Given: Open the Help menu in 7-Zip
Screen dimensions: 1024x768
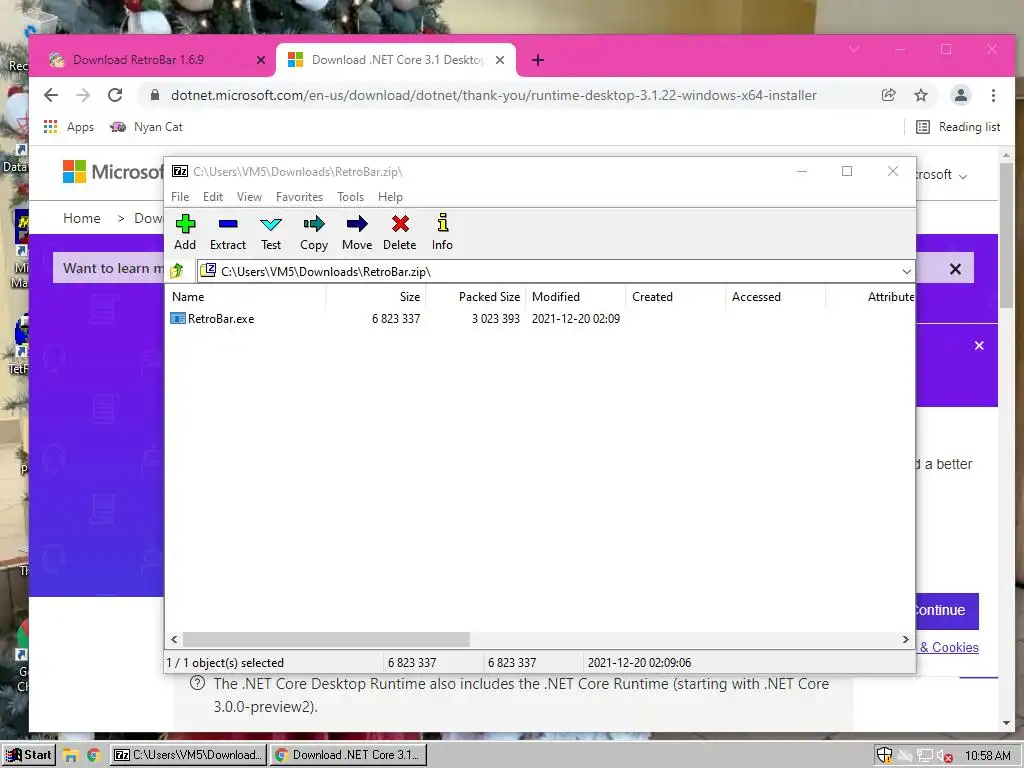Looking at the screenshot, I should click(x=390, y=197).
